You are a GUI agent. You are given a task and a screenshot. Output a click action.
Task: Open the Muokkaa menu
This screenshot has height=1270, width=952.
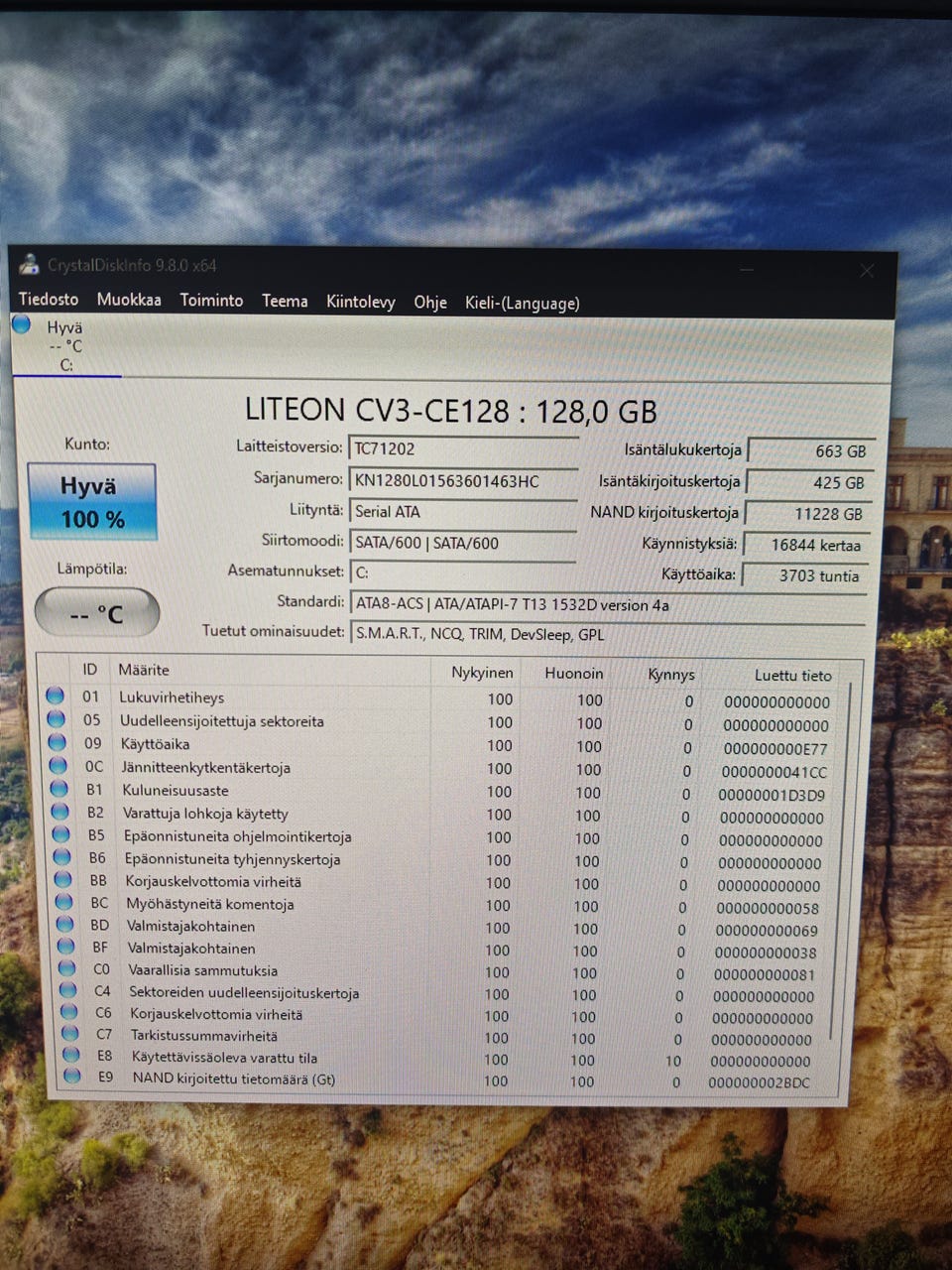129,300
